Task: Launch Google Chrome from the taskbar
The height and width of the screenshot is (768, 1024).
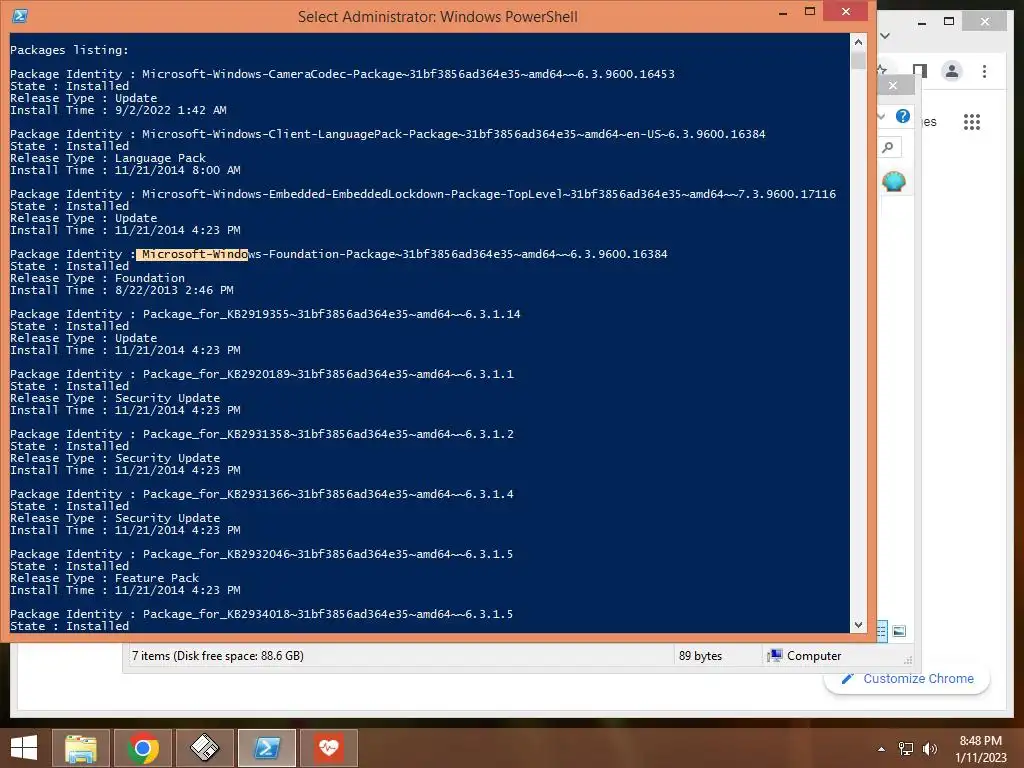Action: click(x=142, y=748)
